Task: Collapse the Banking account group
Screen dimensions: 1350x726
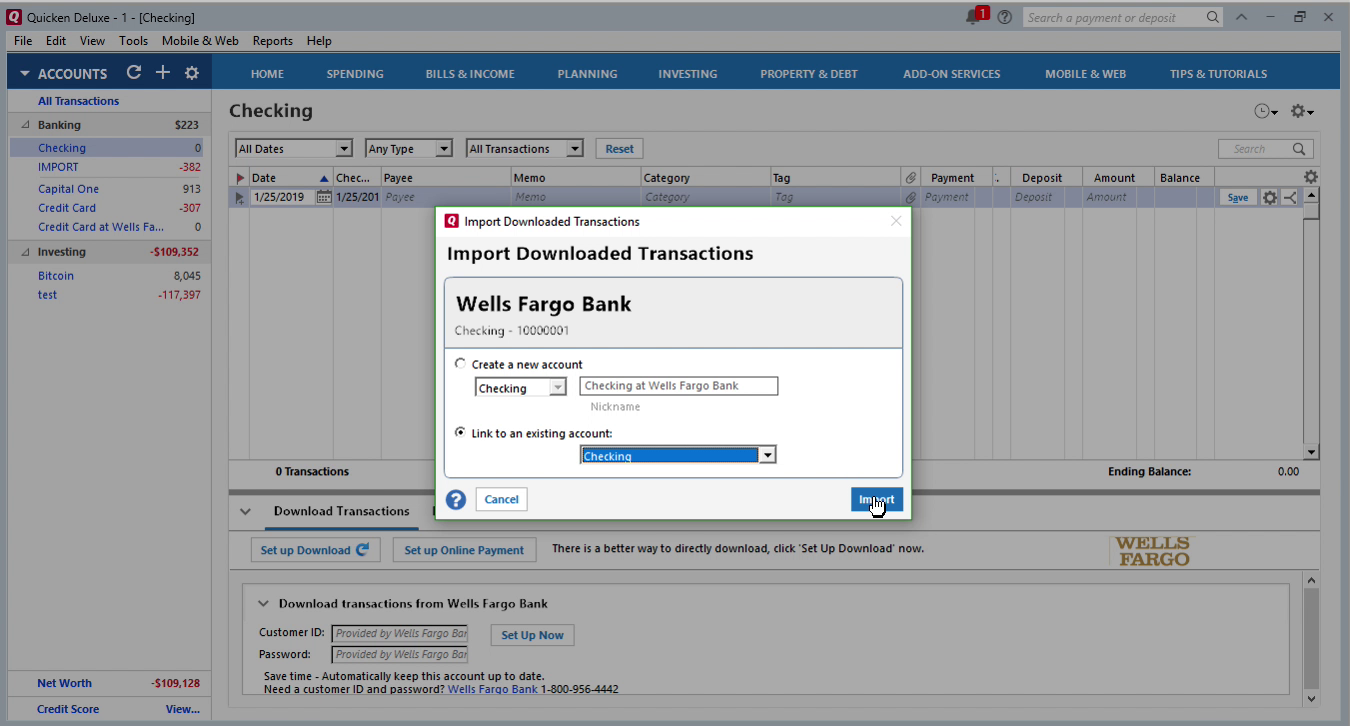Action: (x=25, y=125)
